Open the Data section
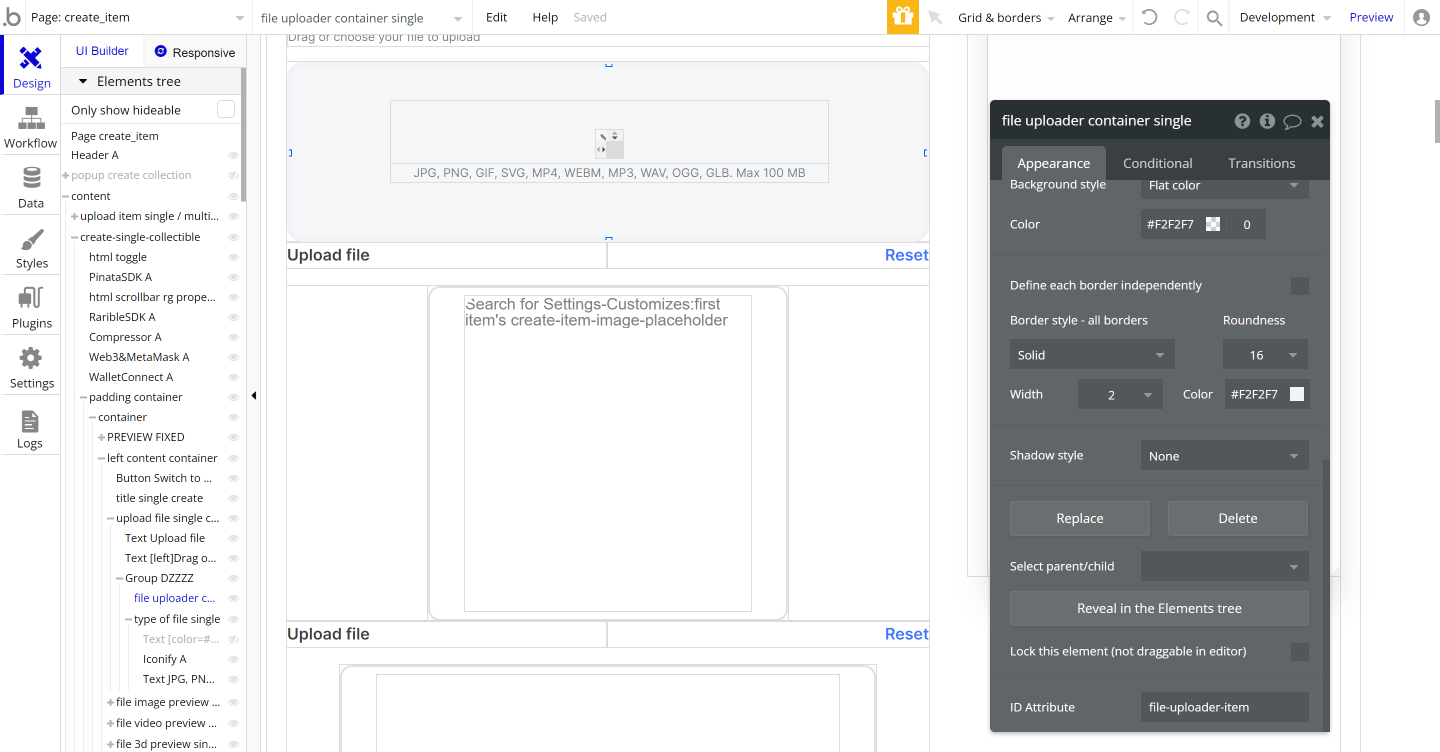 (x=30, y=188)
